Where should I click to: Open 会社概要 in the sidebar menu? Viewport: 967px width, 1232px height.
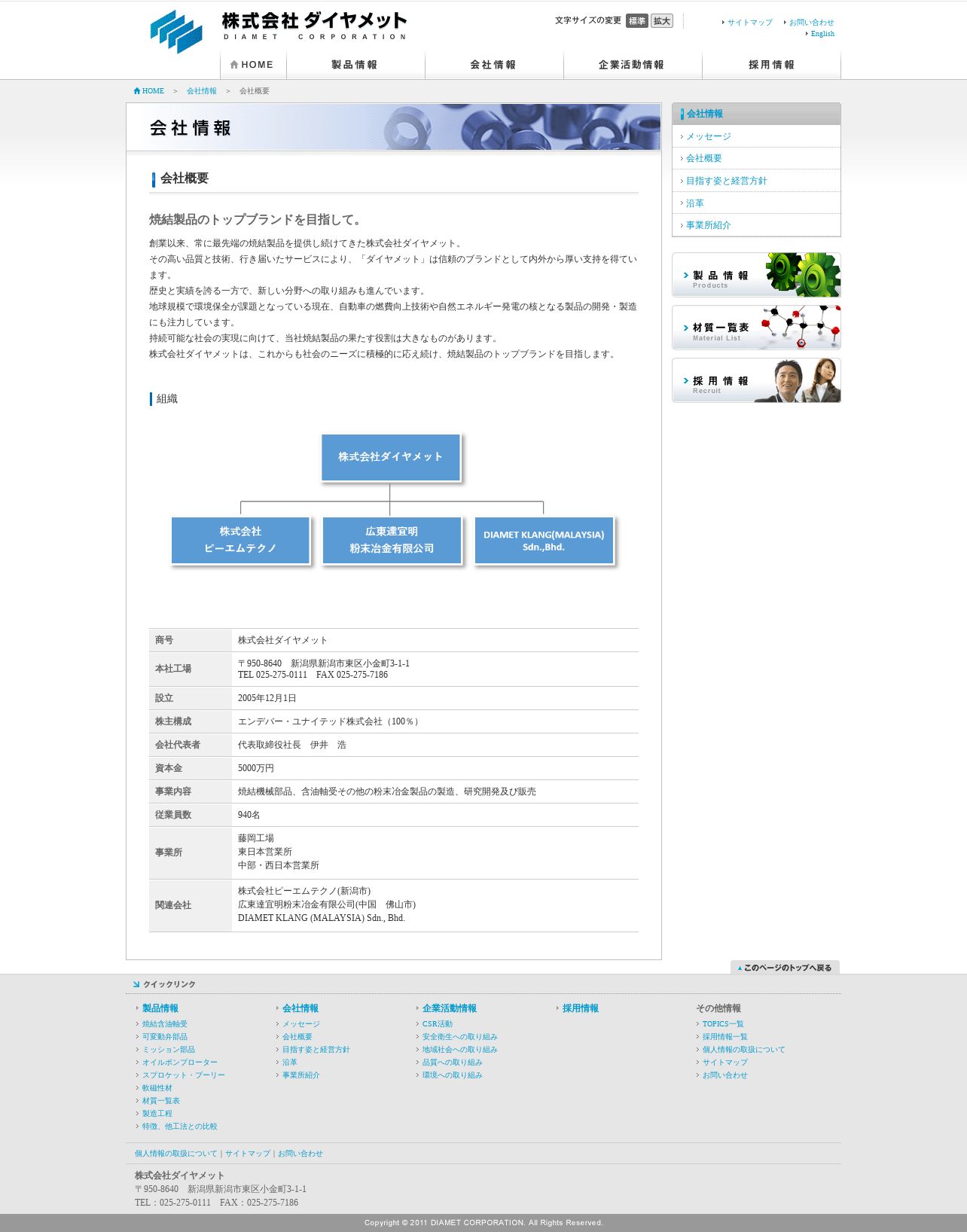tap(703, 158)
